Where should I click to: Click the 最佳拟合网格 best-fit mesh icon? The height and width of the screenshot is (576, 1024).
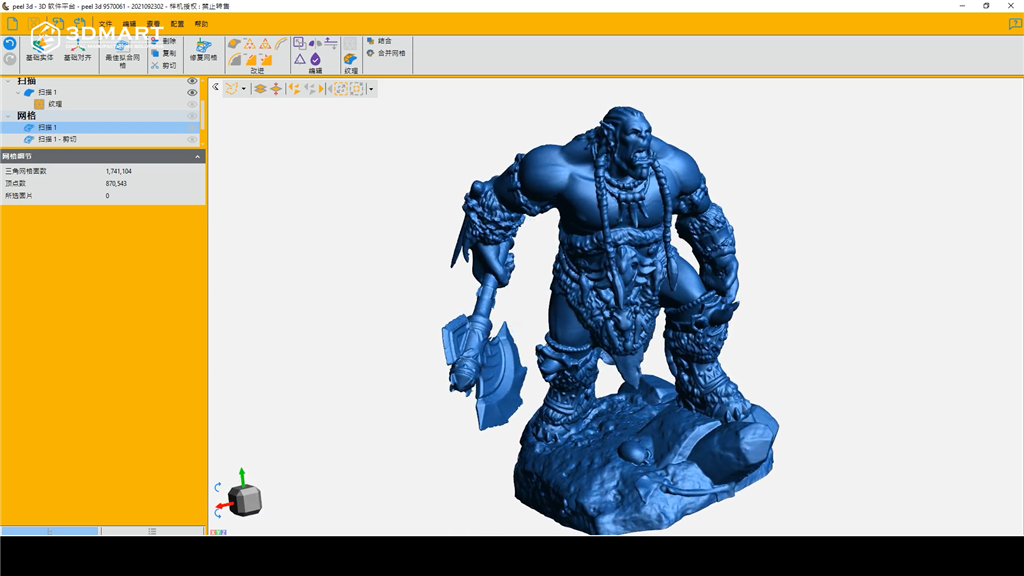click(122, 46)
